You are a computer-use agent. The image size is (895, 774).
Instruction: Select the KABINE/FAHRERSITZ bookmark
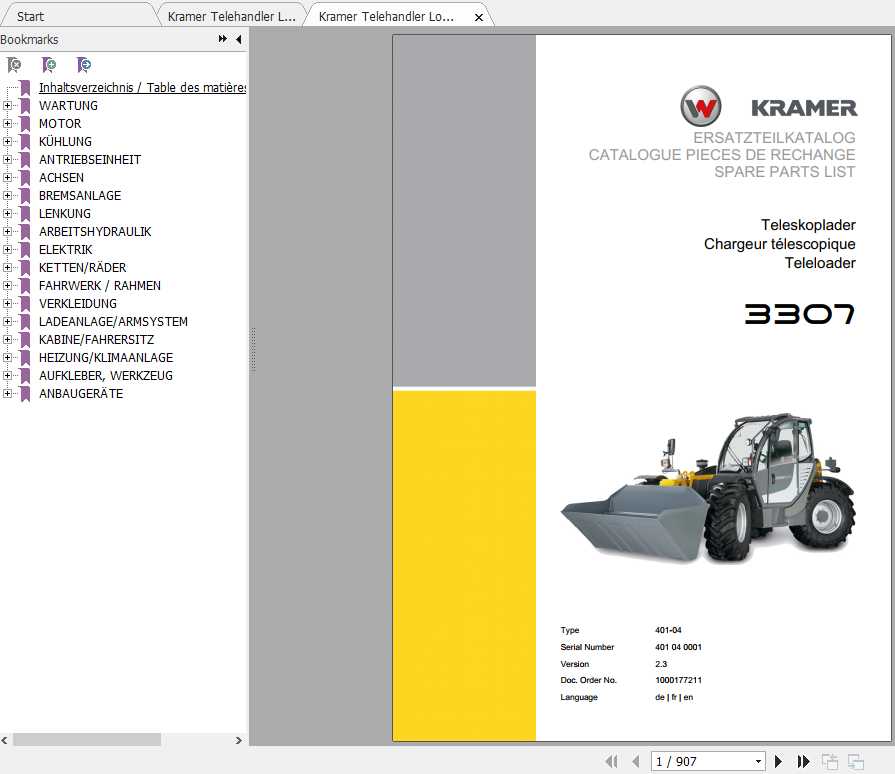click(96, 340)
